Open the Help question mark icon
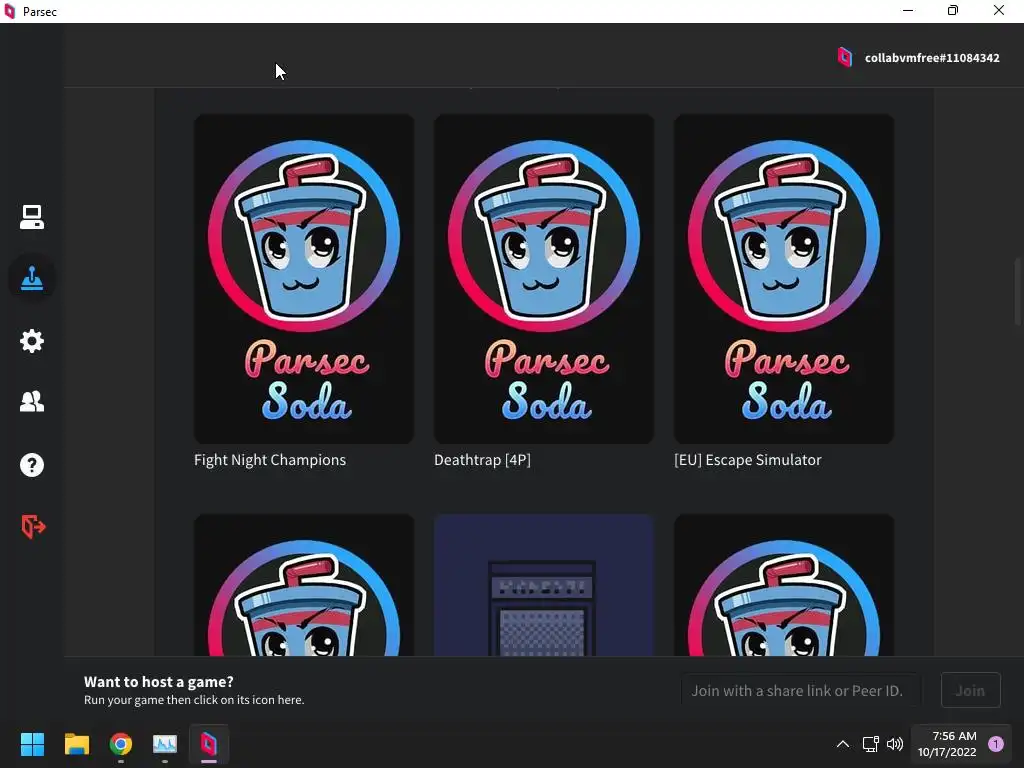This screenshot has width=1024, height=768. pos(31,465)
